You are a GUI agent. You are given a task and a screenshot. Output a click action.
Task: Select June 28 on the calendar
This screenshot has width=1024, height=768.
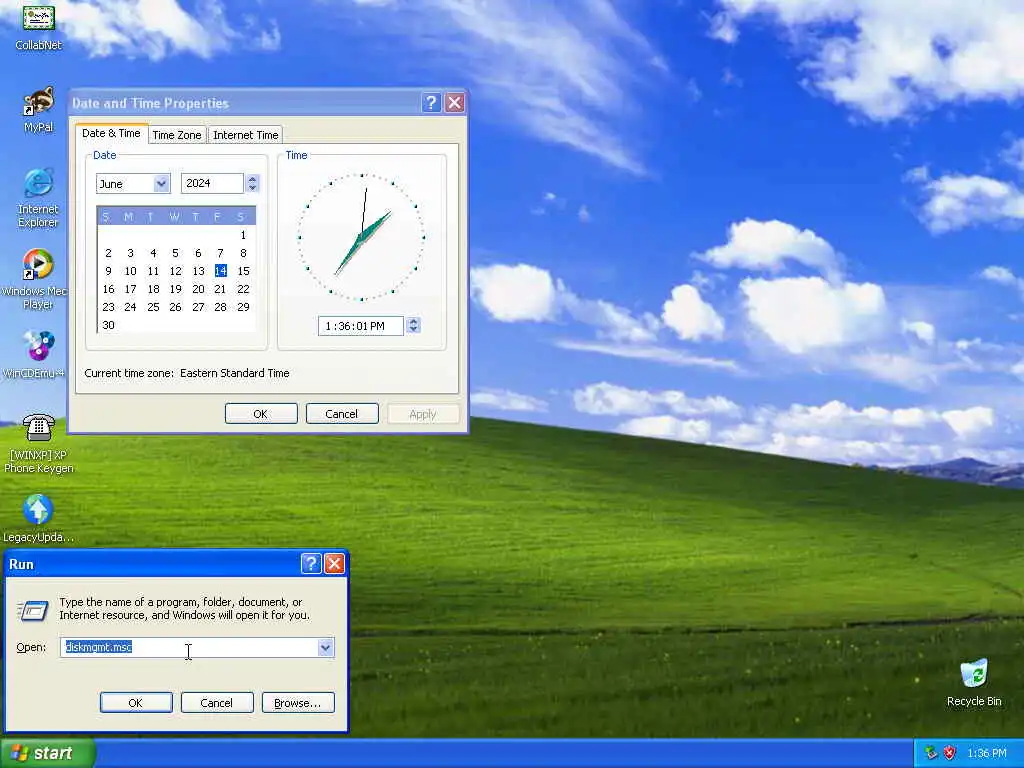221,307
